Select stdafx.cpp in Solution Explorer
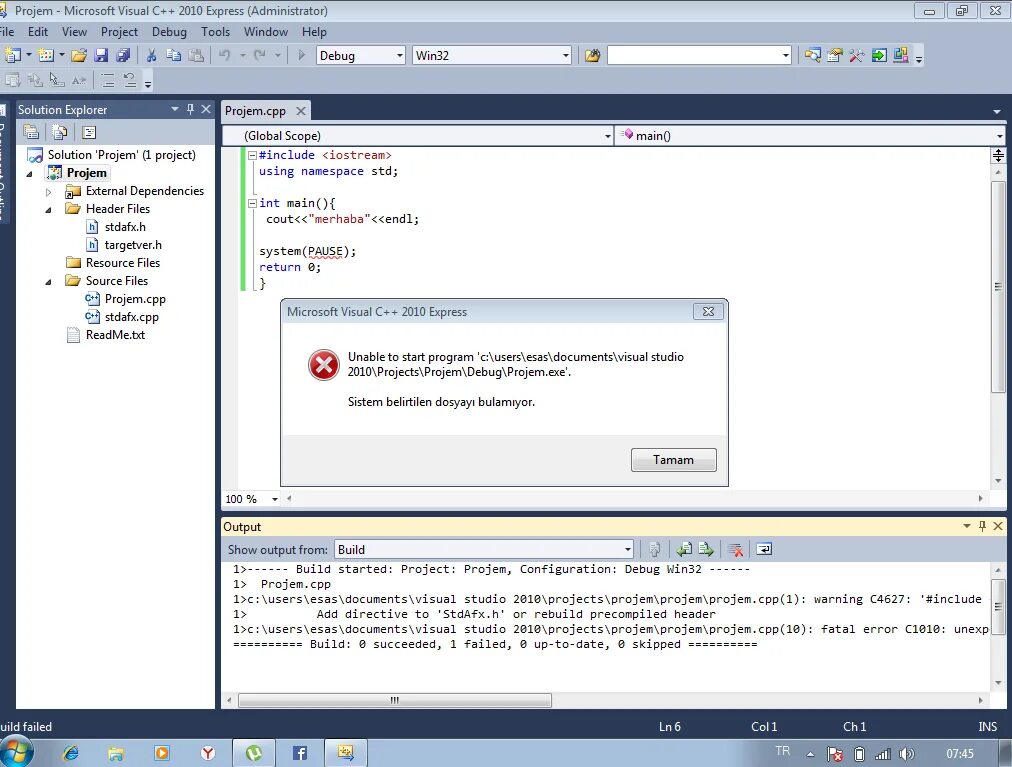Image resolution: width=1012 pixels, height=767 pixels. click(132, 317)
